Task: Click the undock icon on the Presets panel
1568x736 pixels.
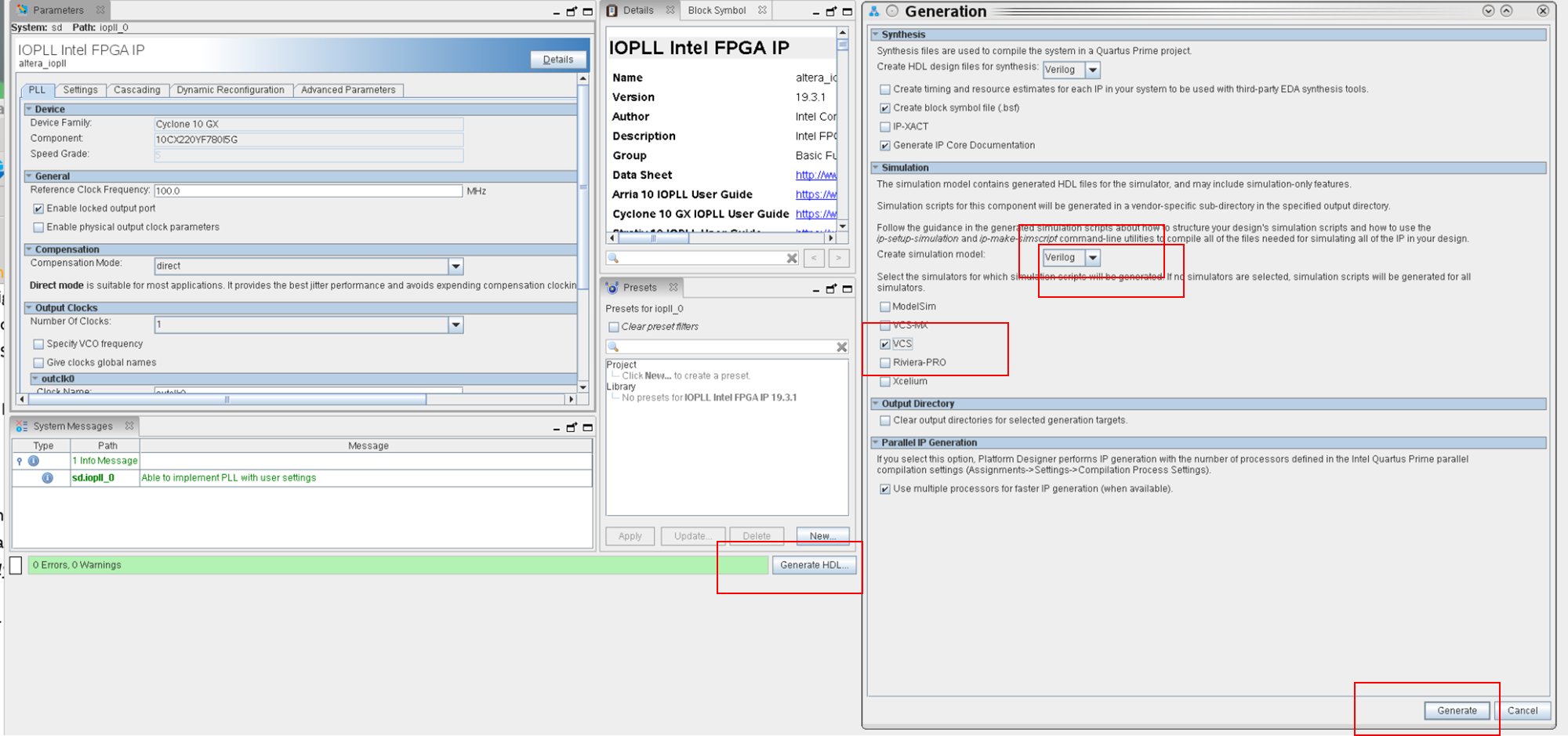Action: click(x=830, y=287)
